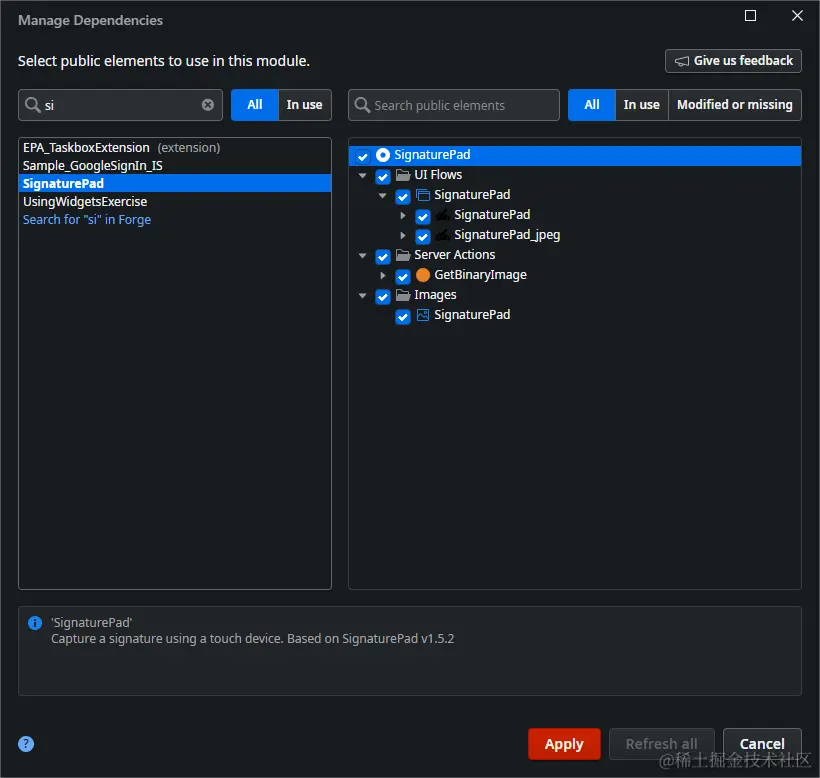820x778 pixels.
Task: Show only In use public elements
Action: 641,105
